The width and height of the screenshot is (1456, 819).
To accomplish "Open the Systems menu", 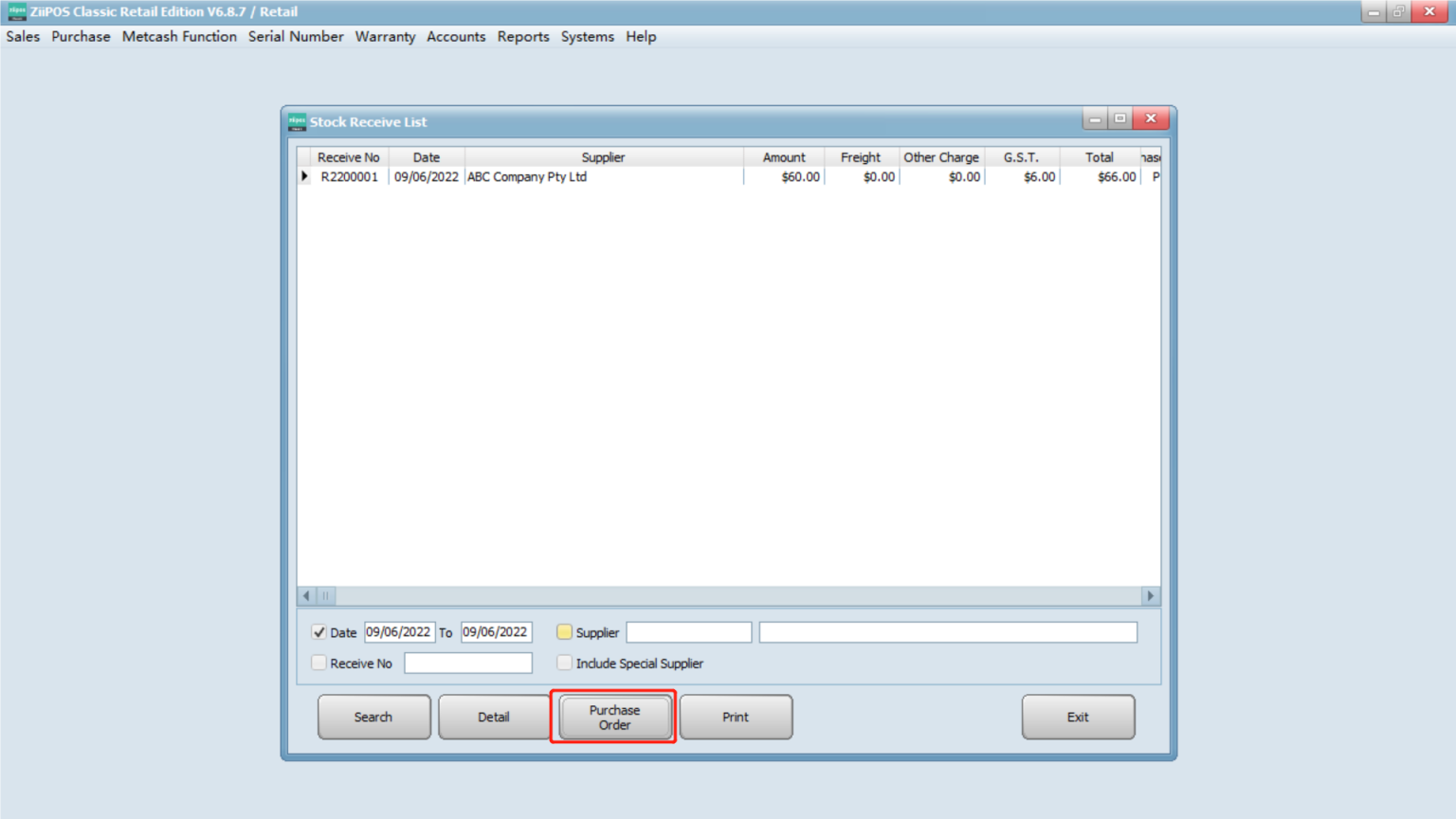I will pyautogui.click(x=587, y=36).
